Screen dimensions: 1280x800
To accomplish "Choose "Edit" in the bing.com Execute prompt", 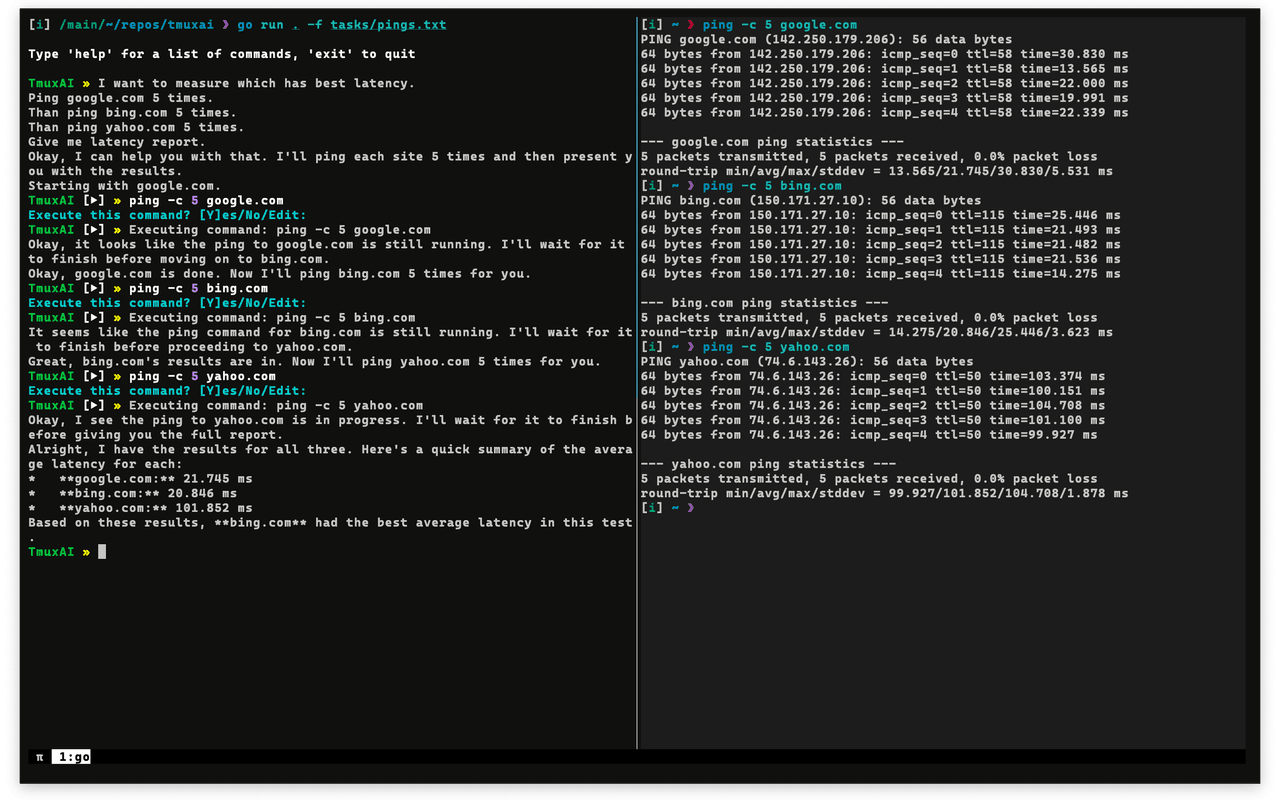I will (x=290, y=302).
